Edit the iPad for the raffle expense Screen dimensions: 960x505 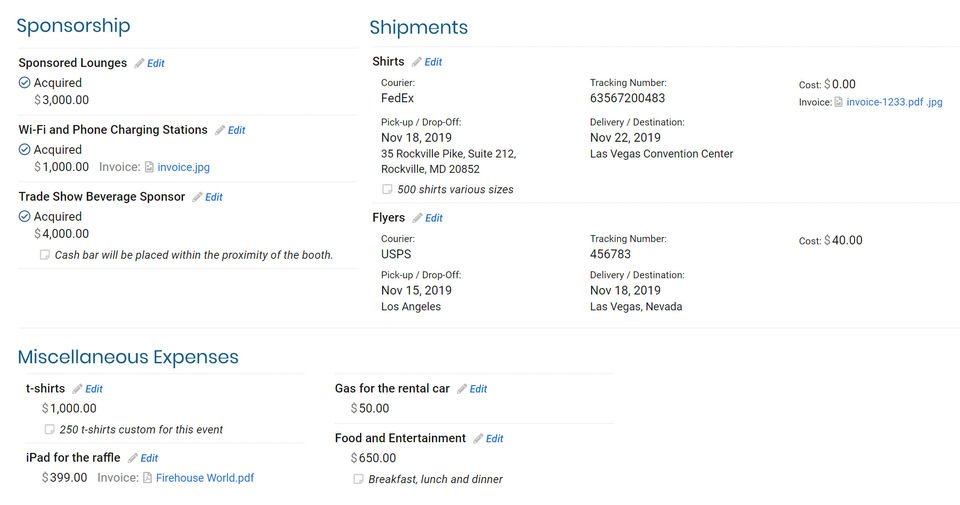(x=149, y=458)
